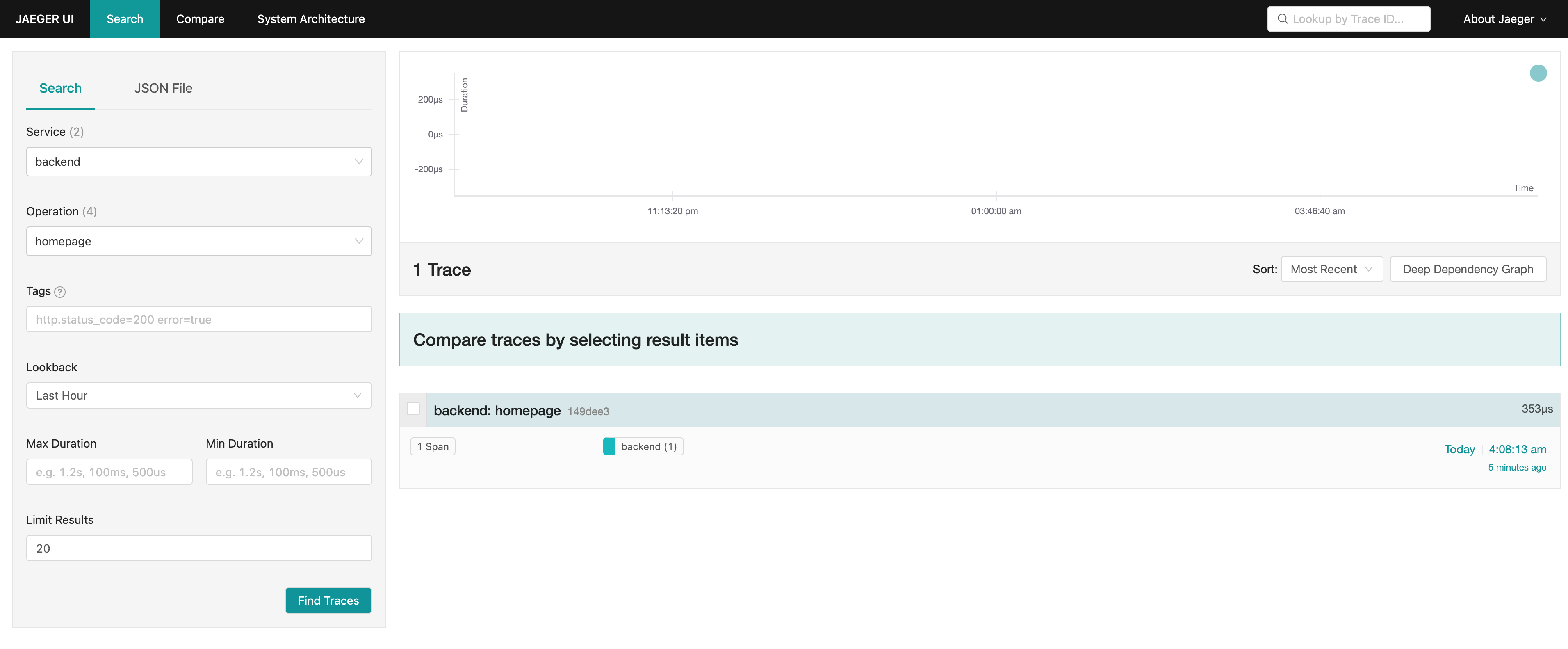Click the Tags input field
The height and width of the screenshot is (649, 1568).
pyautogui.click(x=198, y=320)
